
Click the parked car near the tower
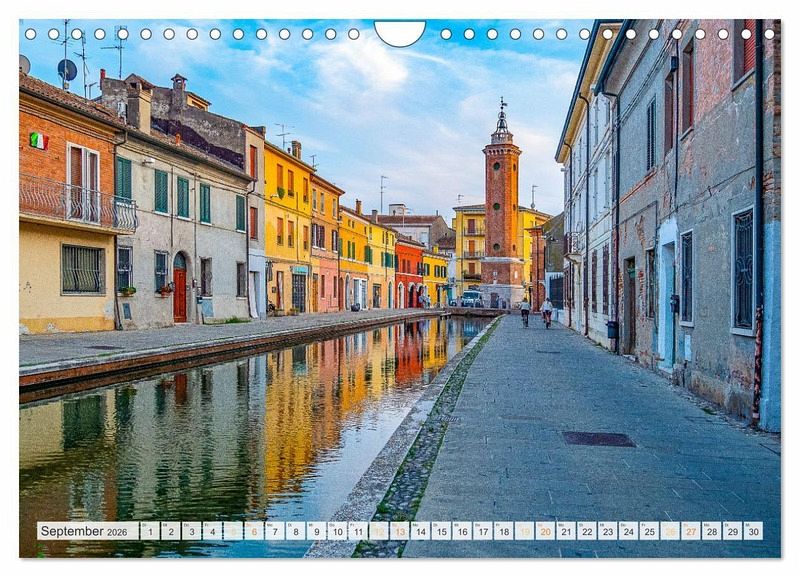tap(471, 299)
